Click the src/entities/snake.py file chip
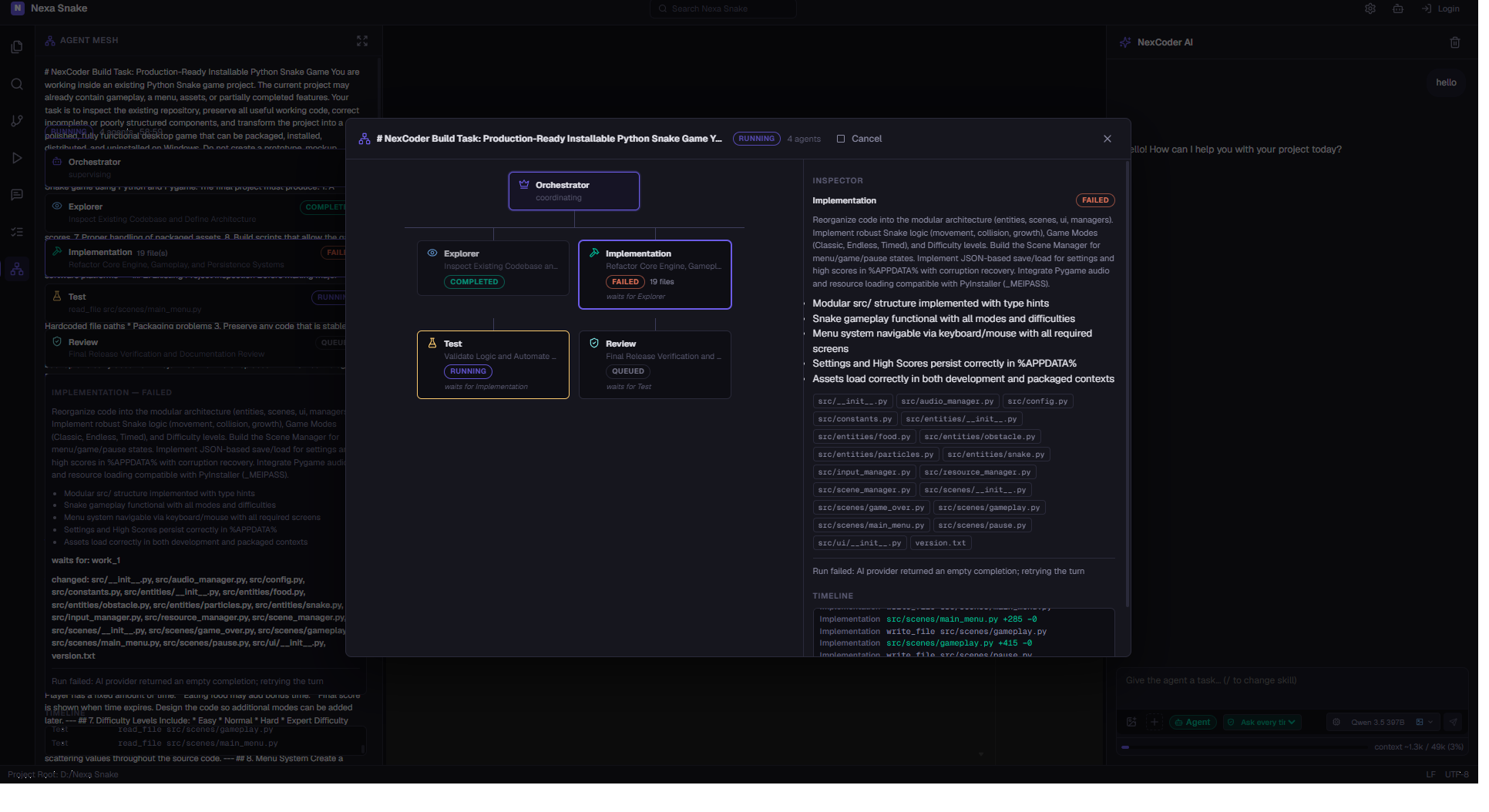Image resolution: width=1489 pixels, height=812 pixels. click(996, 454)
